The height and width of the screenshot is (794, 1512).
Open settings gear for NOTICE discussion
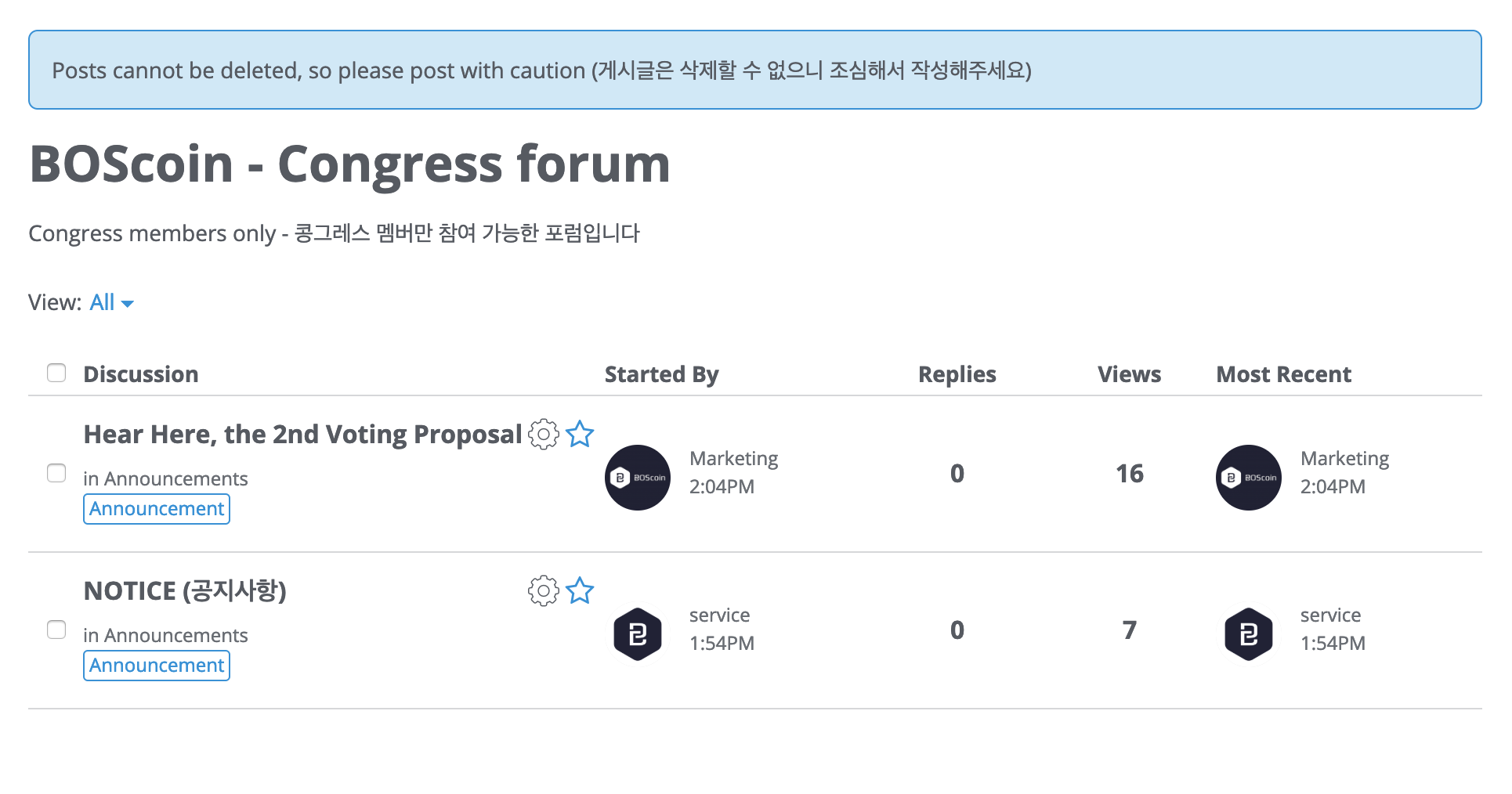click(x=543, y=590)
